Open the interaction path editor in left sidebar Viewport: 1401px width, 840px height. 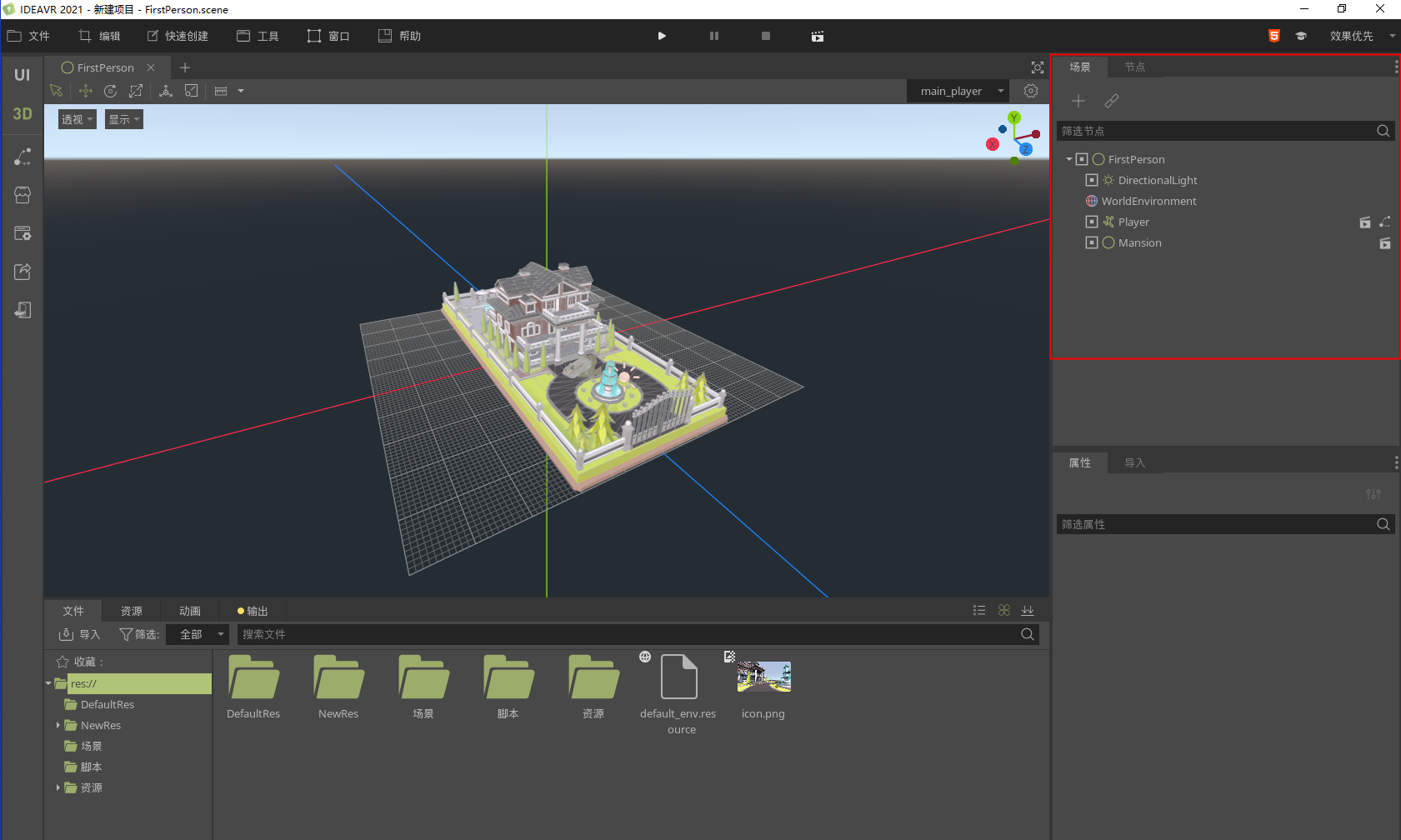(23, 156)
